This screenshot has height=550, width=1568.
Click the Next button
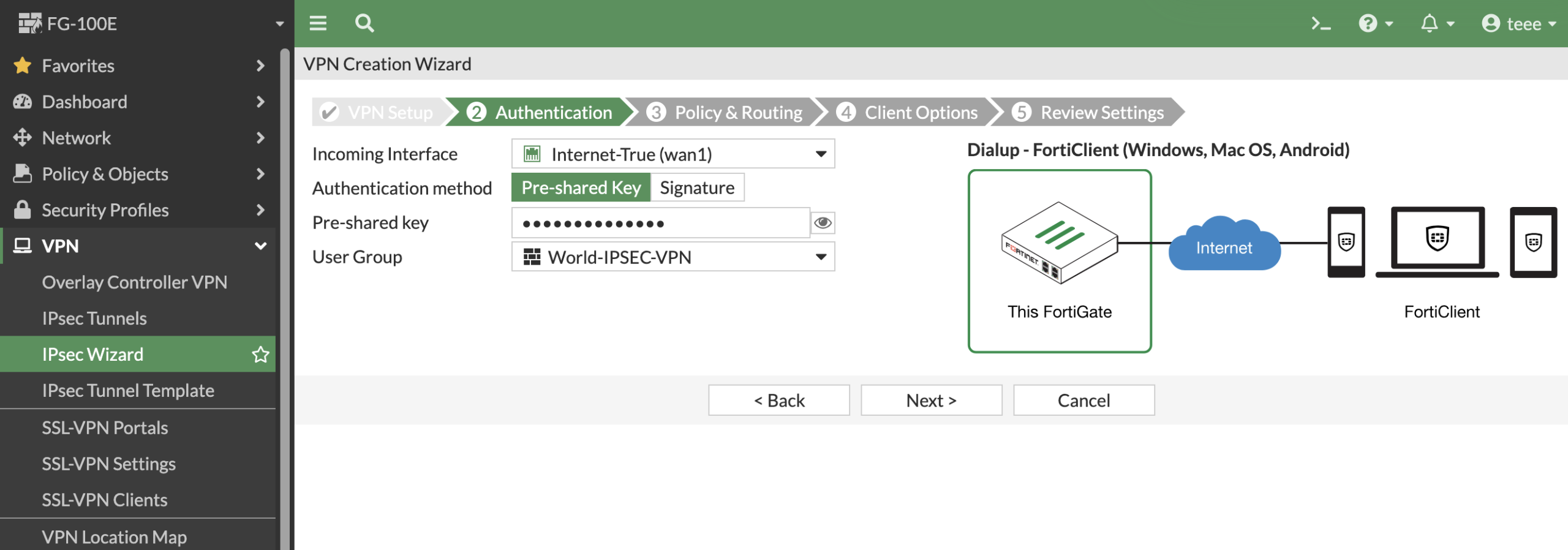(931, 401)
